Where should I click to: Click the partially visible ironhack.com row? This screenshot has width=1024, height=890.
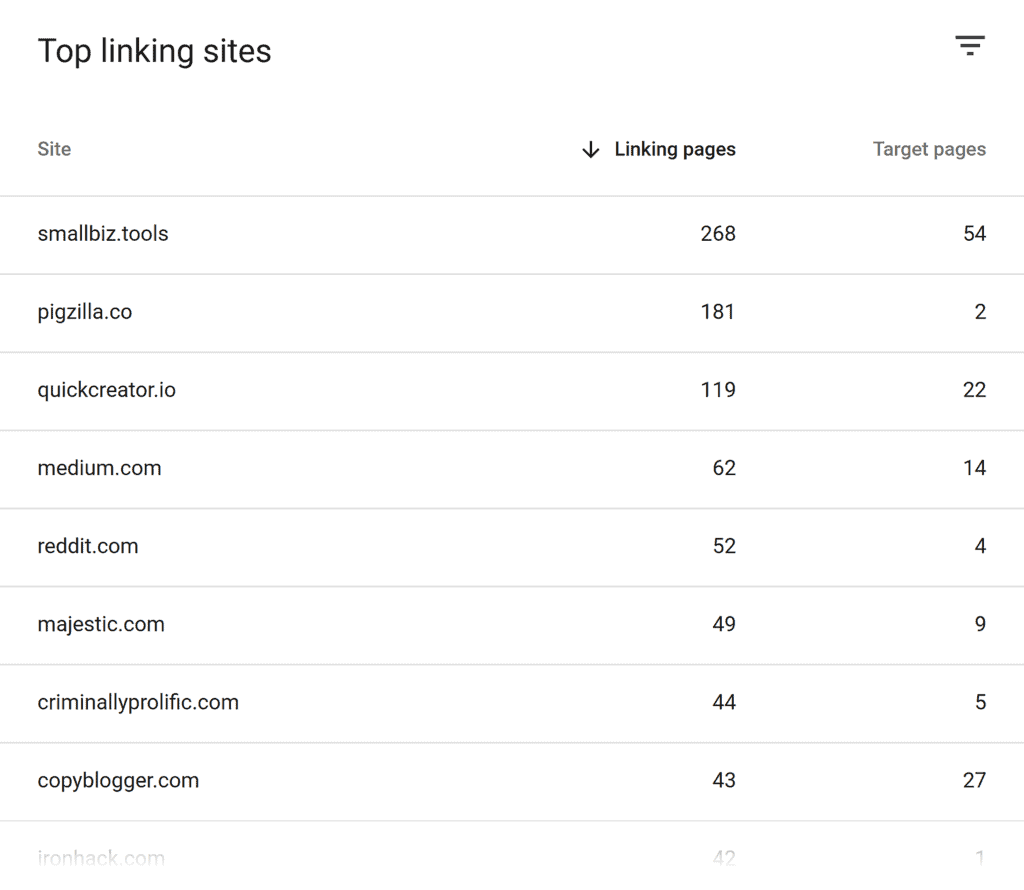pyautogui.click(x=101, y=857)
